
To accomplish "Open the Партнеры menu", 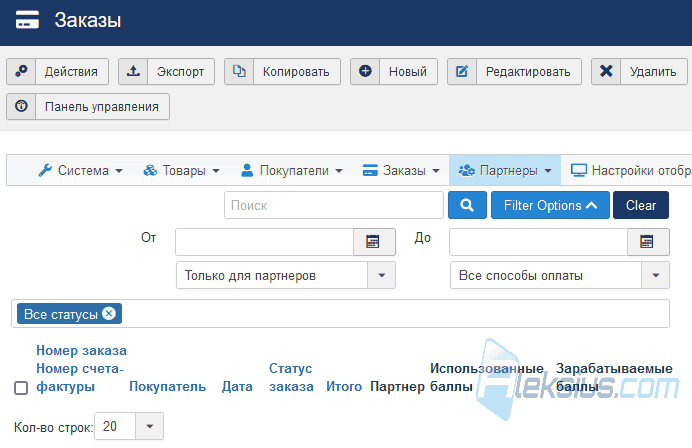I will pos(505,170).
